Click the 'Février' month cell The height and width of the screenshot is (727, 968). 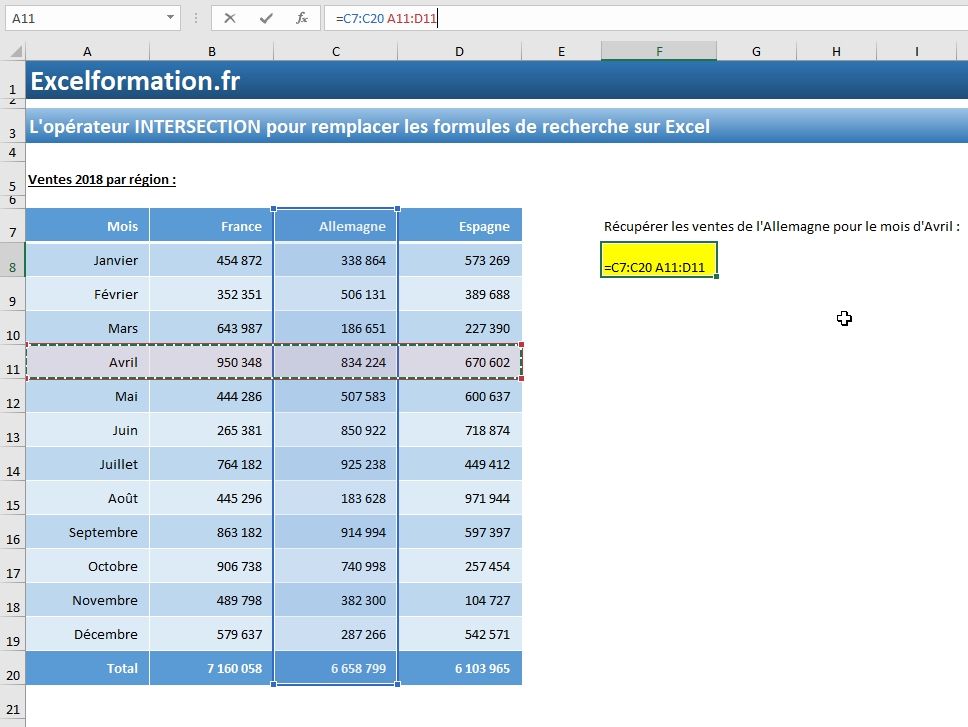pos(87,294)
